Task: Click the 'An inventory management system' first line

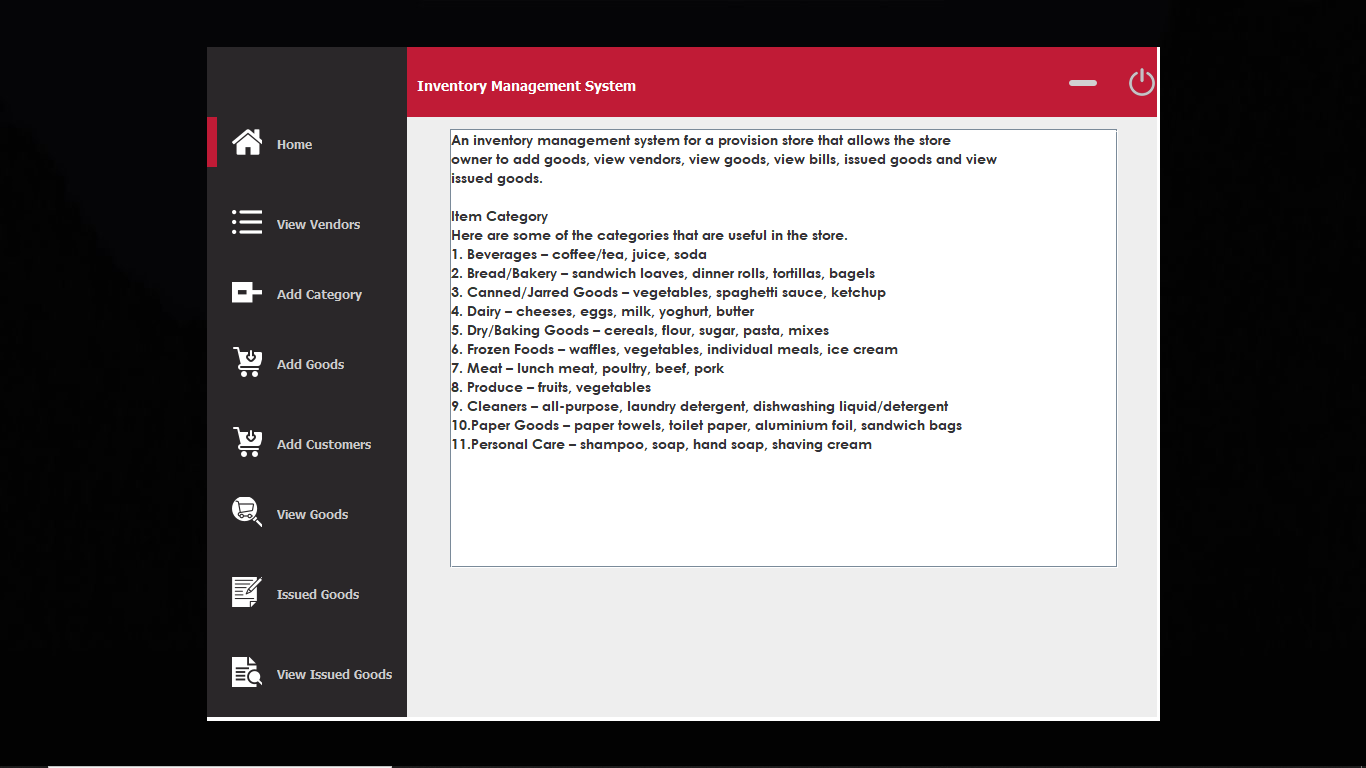Action: (701, 141)
